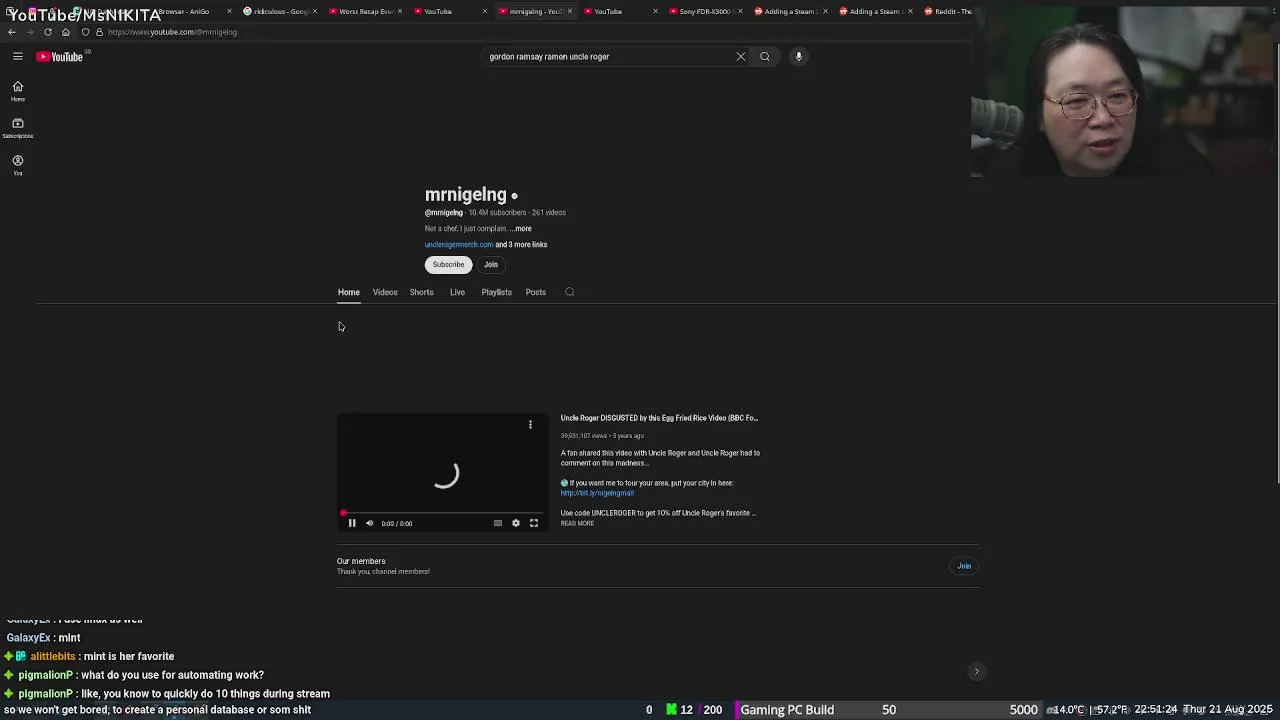Switch to the Videos tab
Viewport: 1280px width, 720px height.
click(385, 292)
